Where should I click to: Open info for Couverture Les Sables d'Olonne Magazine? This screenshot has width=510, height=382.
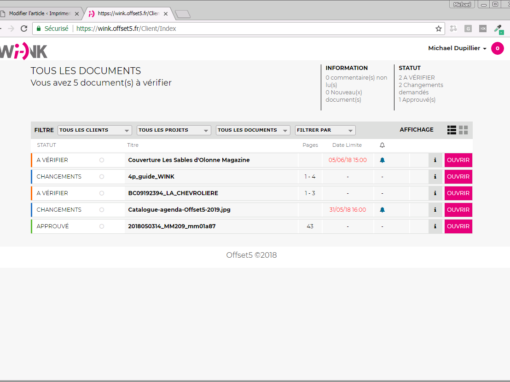tap(435, 160)
